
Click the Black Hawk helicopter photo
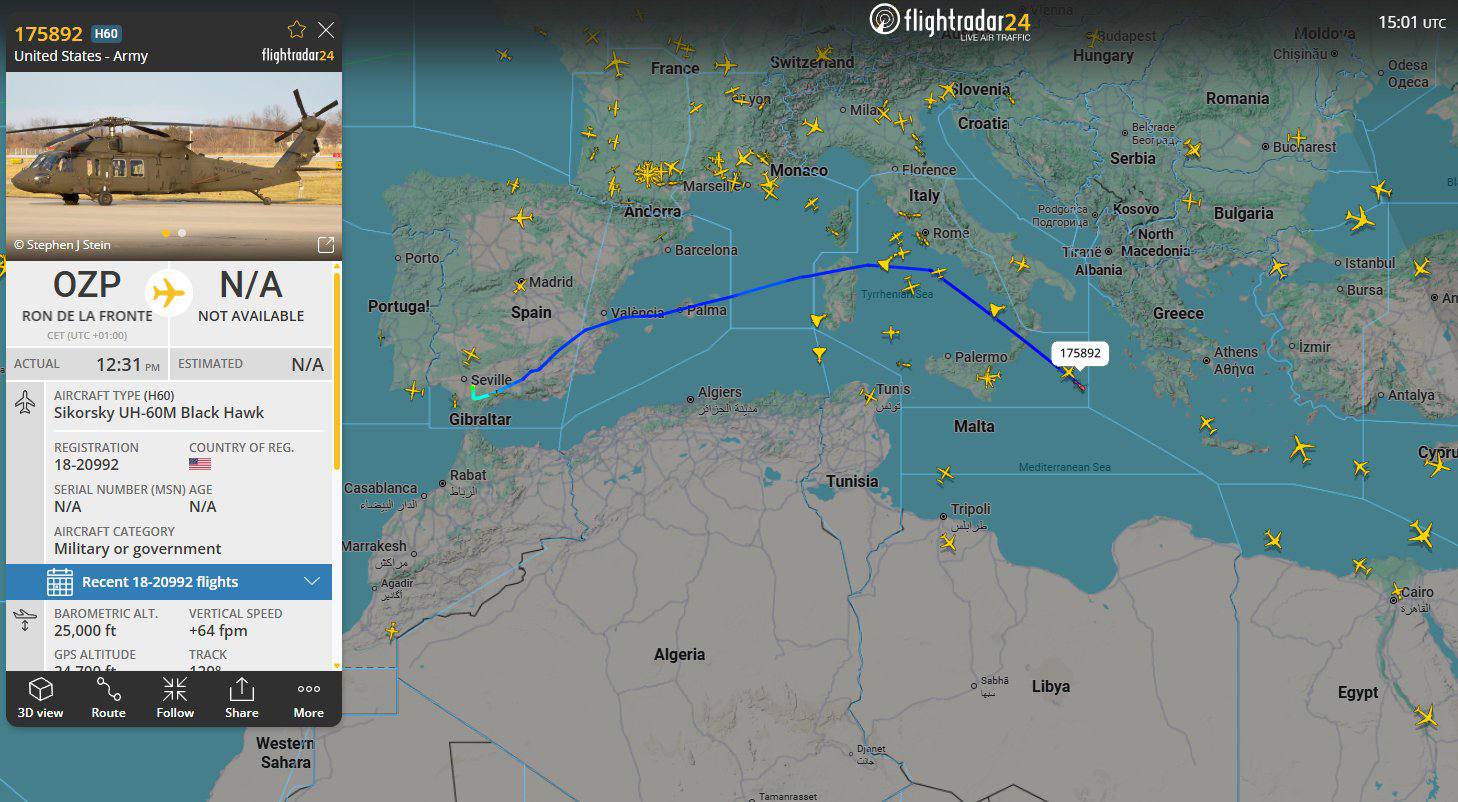tap(174, 166)
